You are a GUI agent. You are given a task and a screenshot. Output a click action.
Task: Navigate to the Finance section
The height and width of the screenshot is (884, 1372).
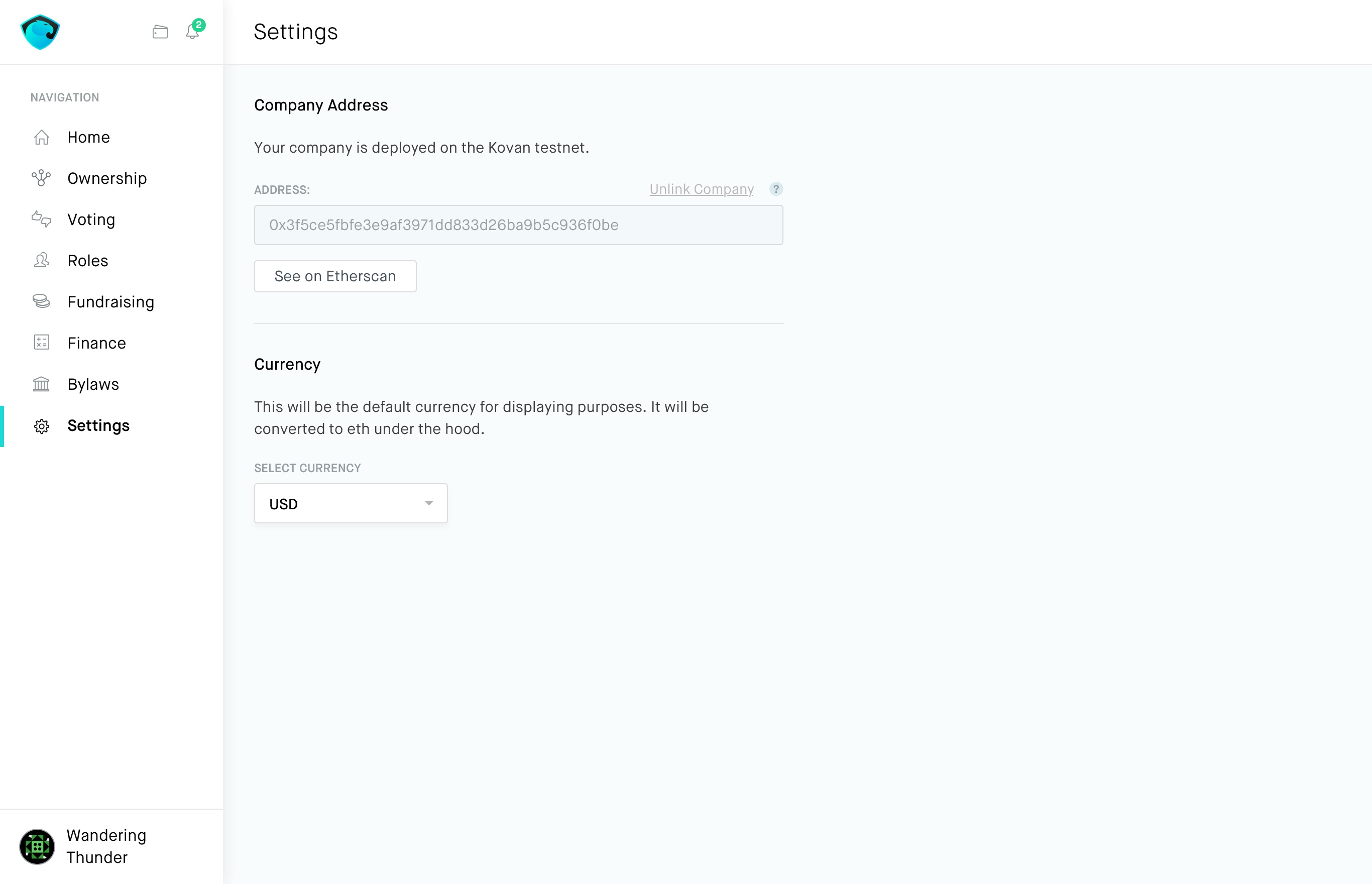(x=96, y=343)
